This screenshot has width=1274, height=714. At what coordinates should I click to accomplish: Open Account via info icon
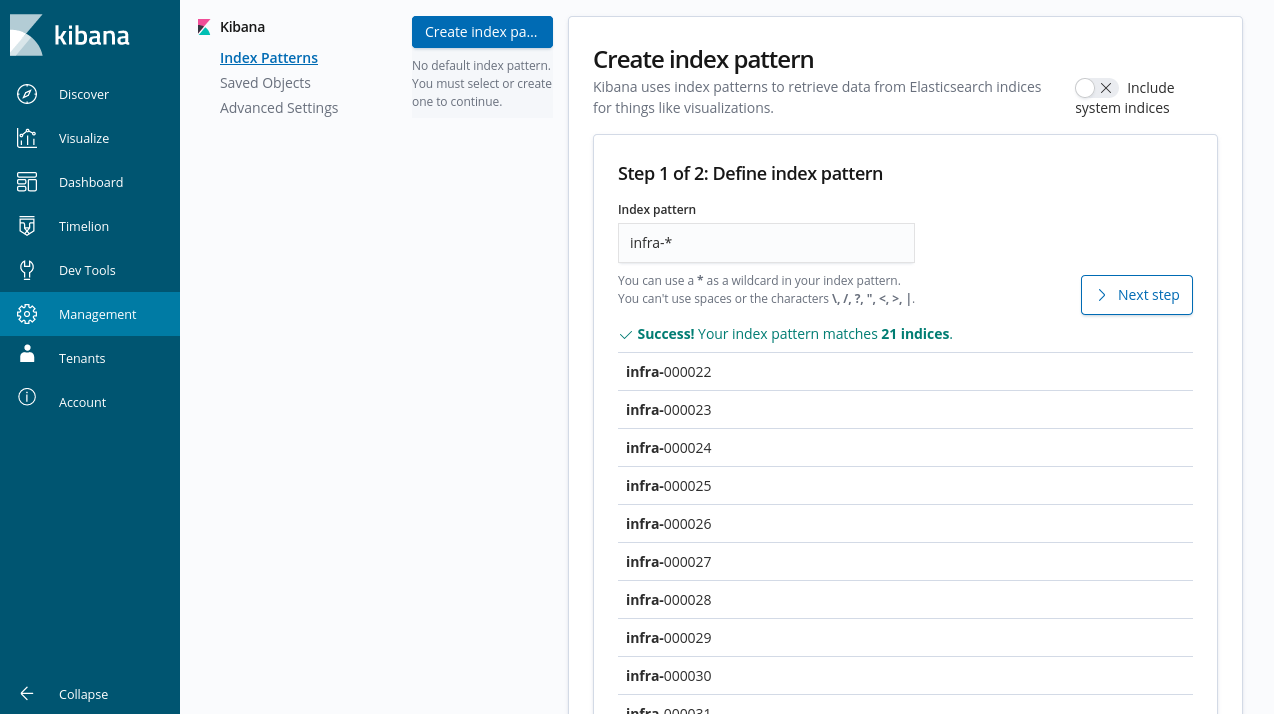point(27,397)
